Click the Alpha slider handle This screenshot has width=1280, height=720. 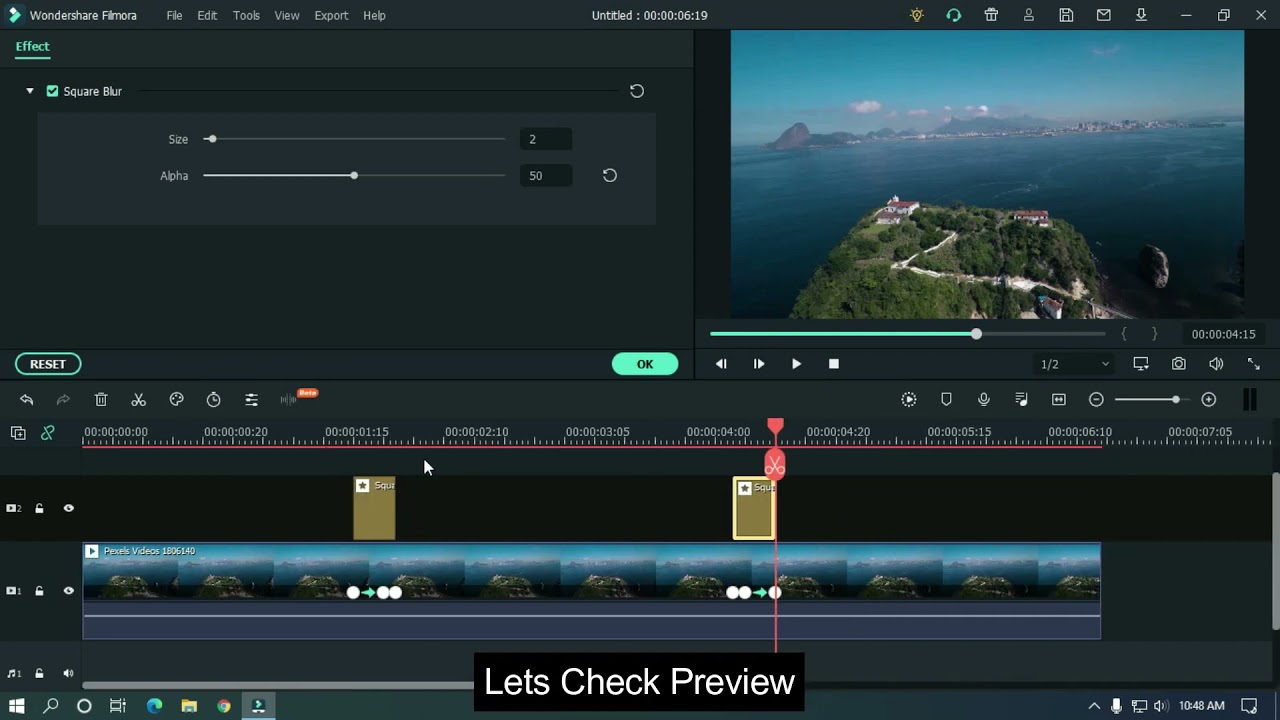(x=354, y=175)
